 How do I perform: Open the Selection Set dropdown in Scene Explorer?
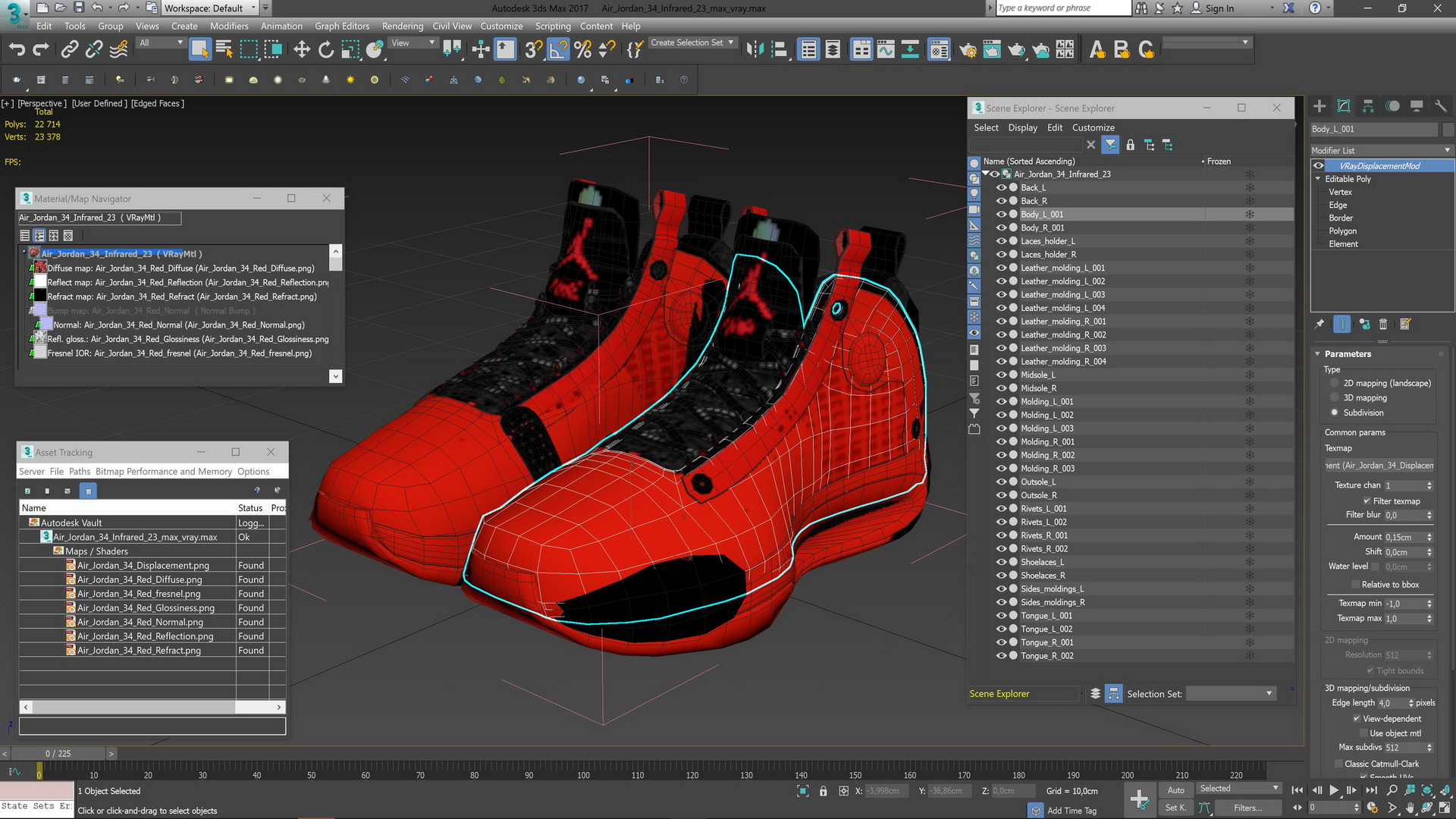pos(1230,693)
